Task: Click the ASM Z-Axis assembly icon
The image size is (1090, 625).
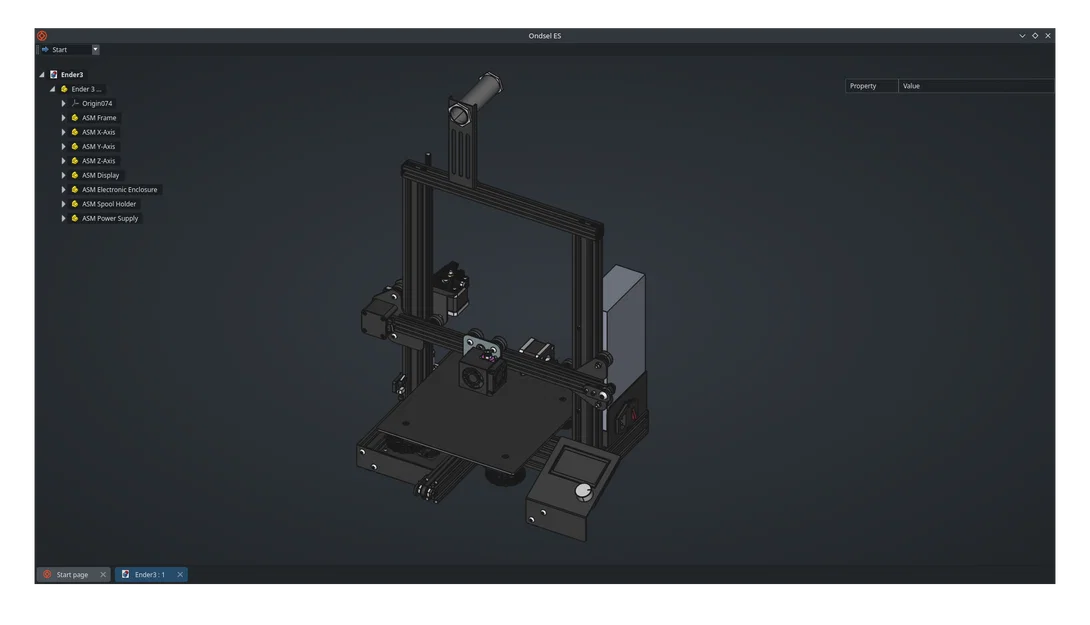Action: [x=74, y=161]
